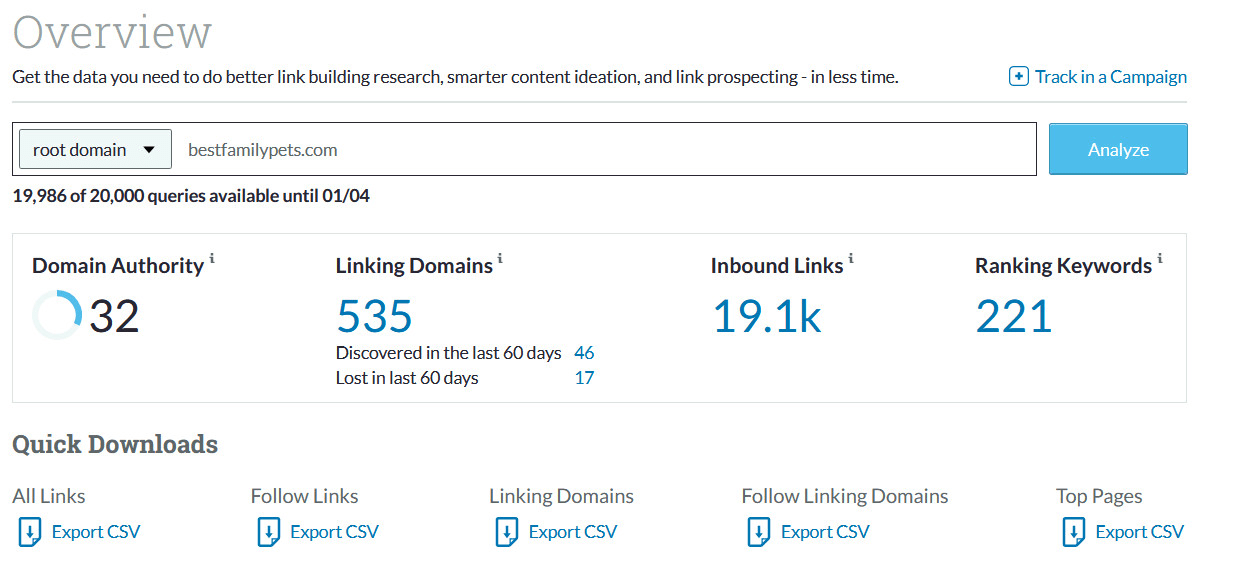Click the domain URL input field
The height and width of the screenshot is (577, 1252).
[x=600, y=150]
